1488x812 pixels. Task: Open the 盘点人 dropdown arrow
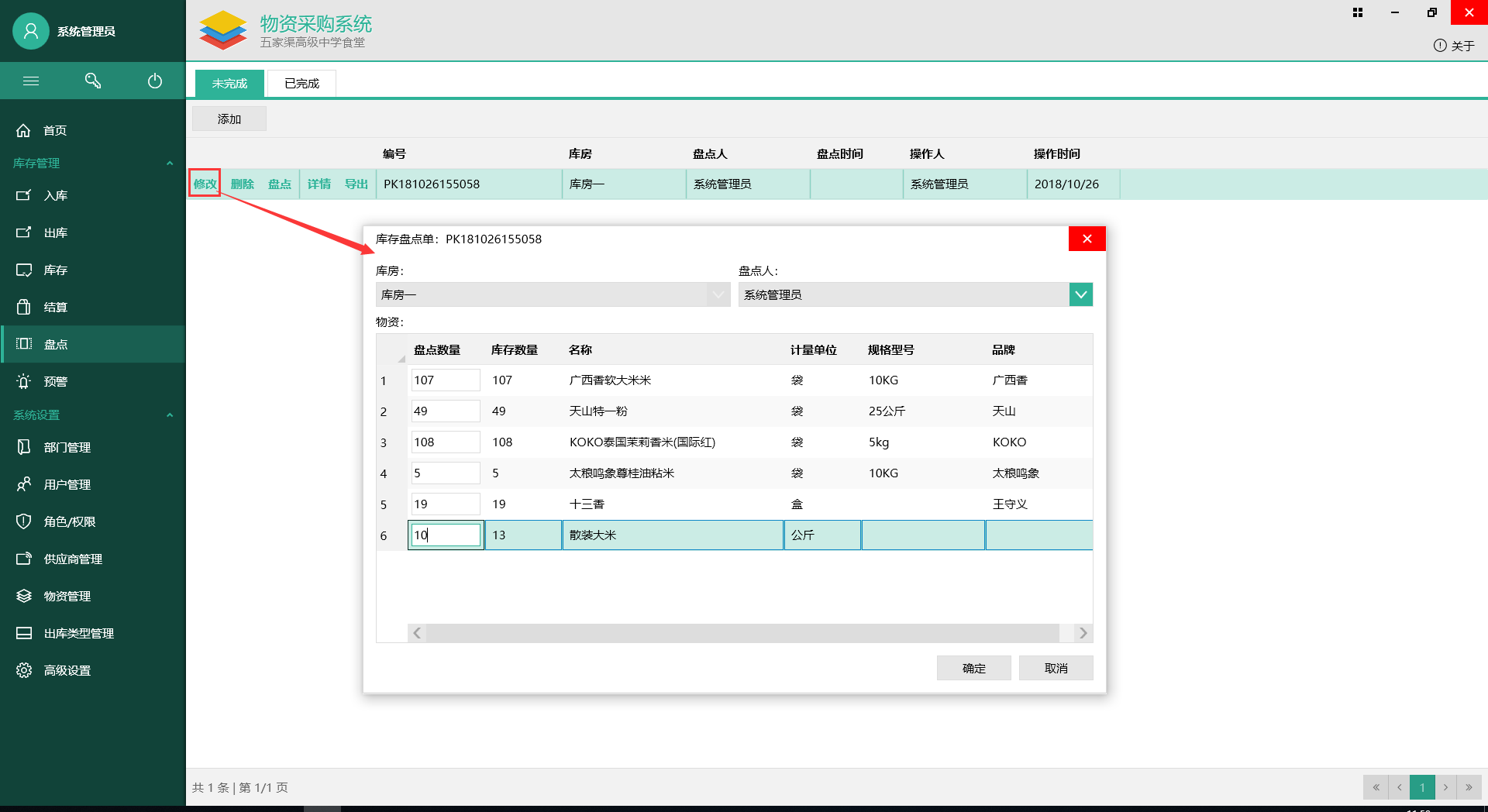coord(1080,294)
